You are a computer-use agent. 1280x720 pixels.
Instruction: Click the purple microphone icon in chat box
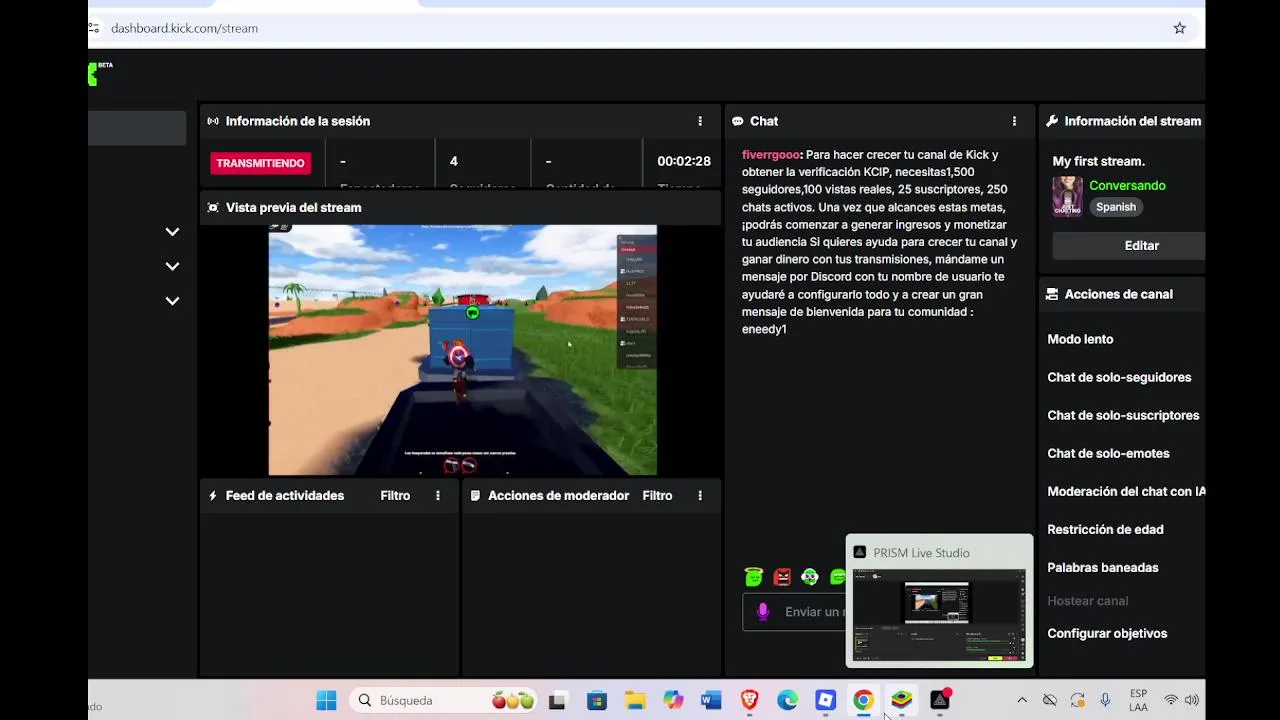(x=763, y=612)
